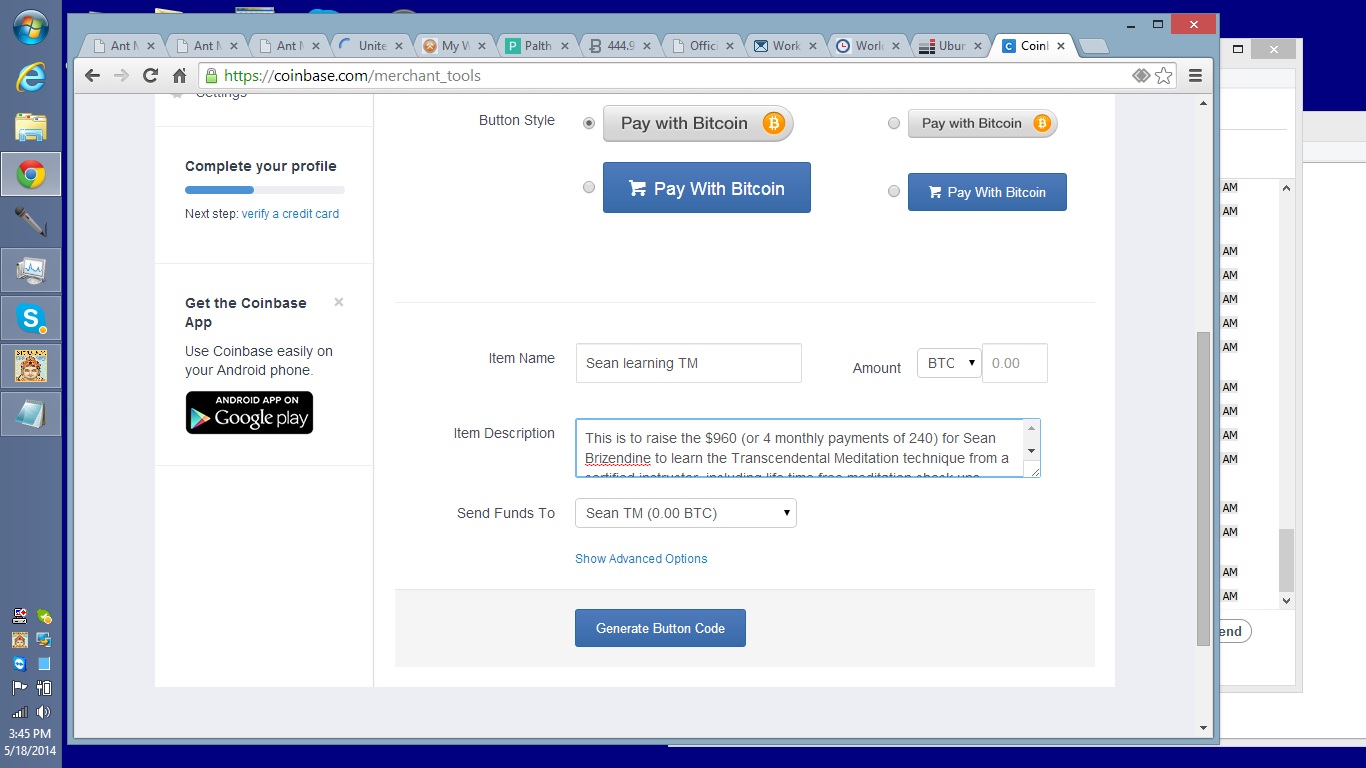The width and height of the screenshot is (1366, 768).
Task: Open Skype from the taskbar
Action: coord(31,318)
